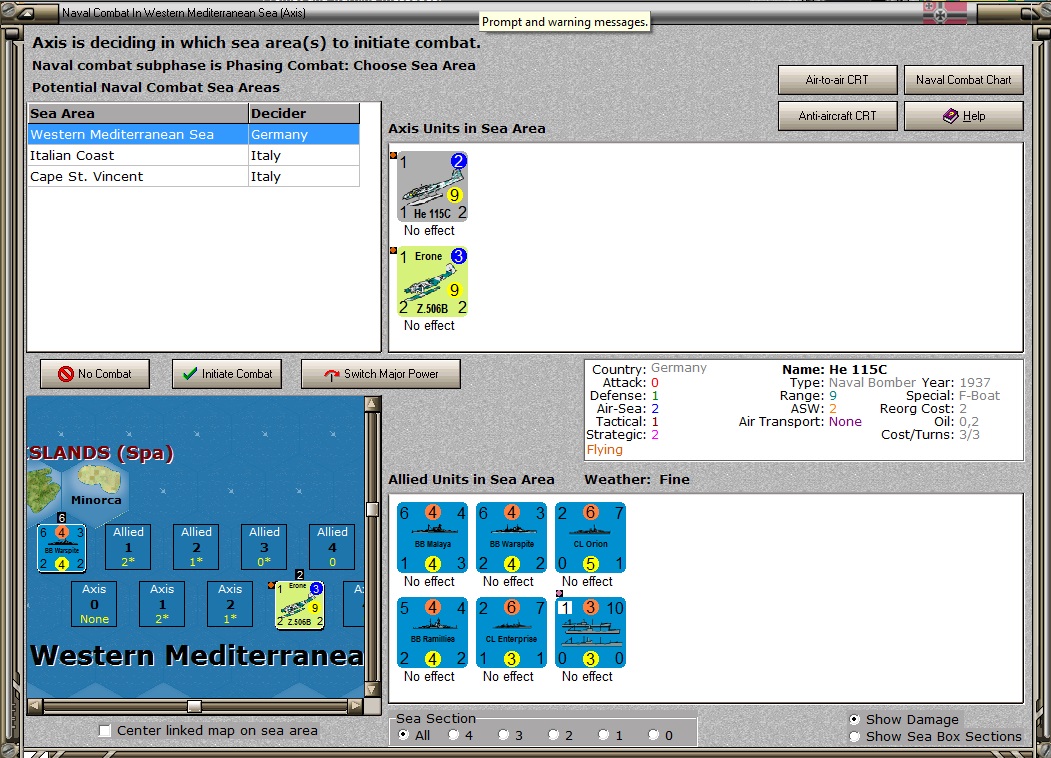Screen dimensions: 1051x758
Task: Click the Axis 0 sea box section
Action: point(94,604)
